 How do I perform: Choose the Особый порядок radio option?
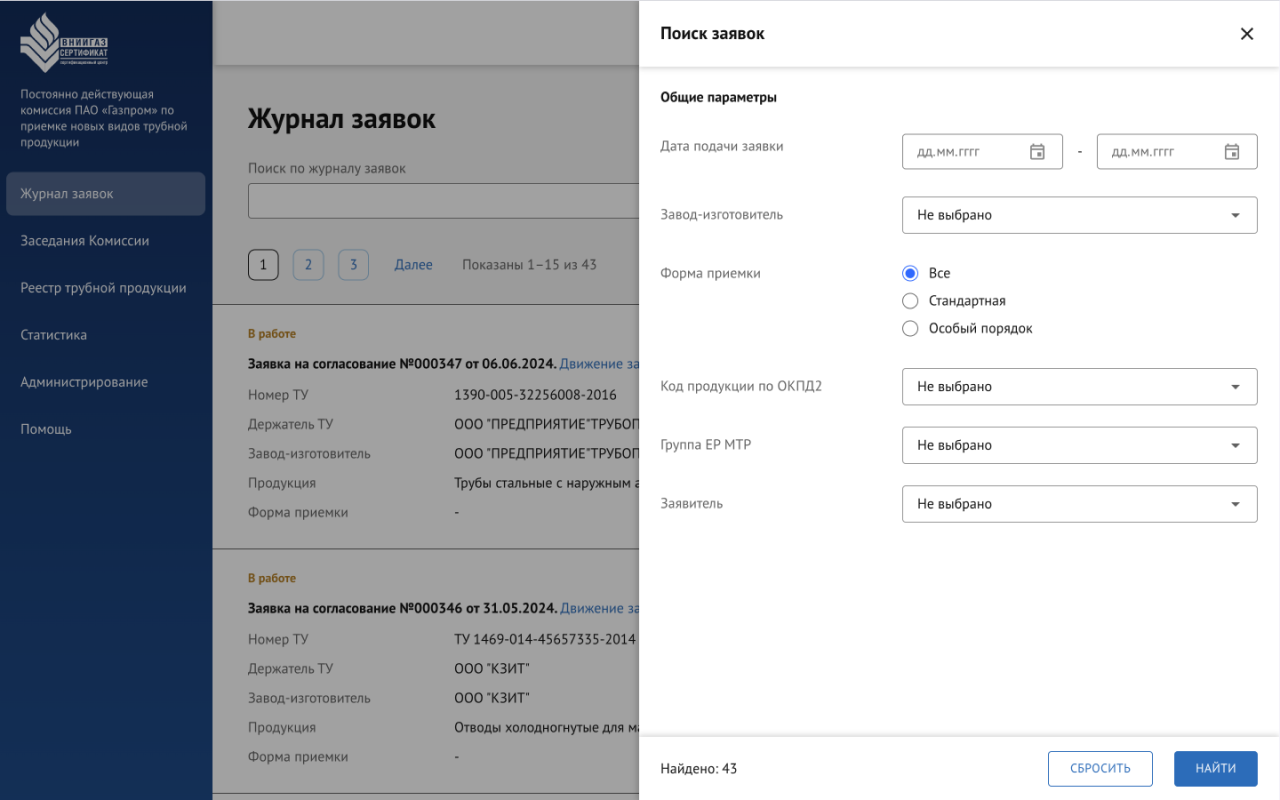910,329
